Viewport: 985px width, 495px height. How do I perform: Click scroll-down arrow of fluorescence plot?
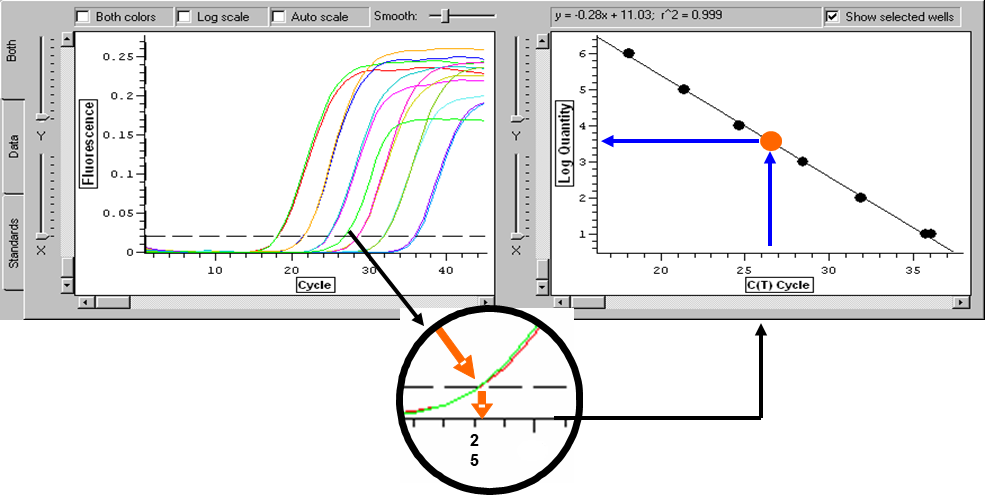tap(67, 285)
